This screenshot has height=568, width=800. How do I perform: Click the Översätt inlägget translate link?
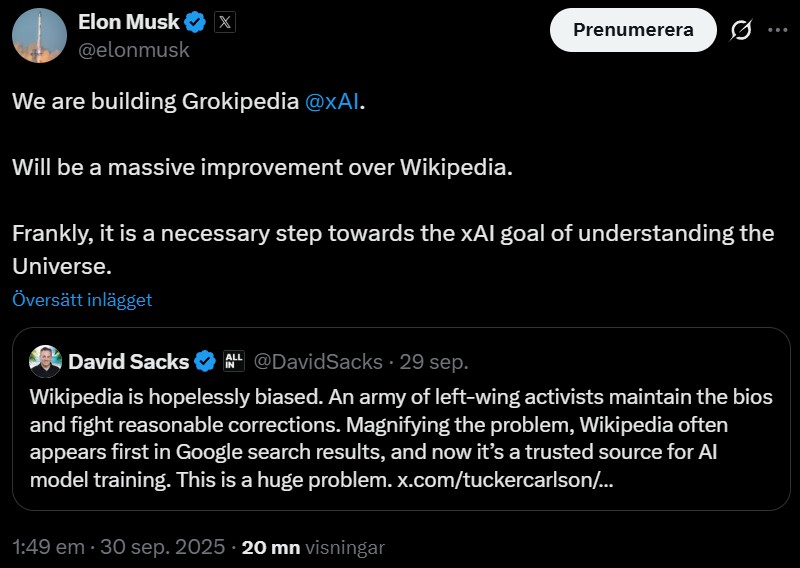[x=82, y=299]
